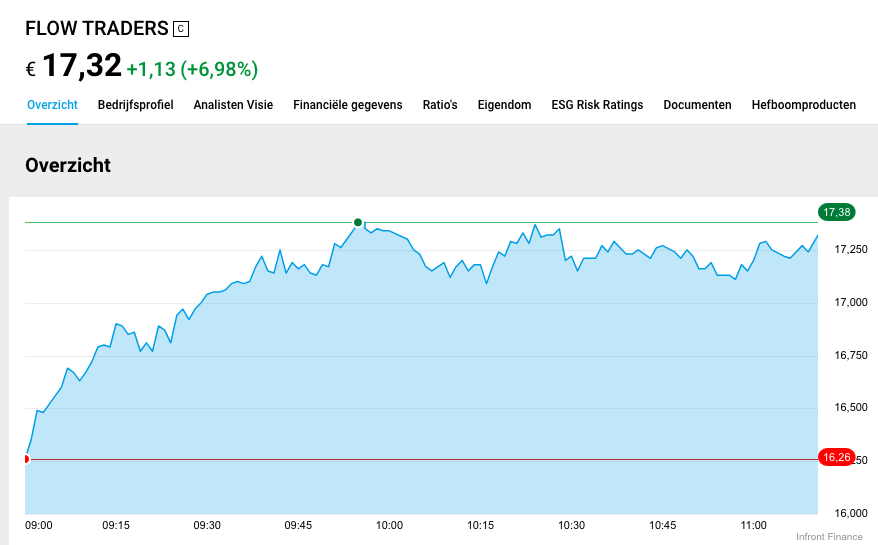Switch to the Bedrijfsprofiel tab
Image resolution: width=878 pixels, height=545 pixels.
[x=136, y=105]
